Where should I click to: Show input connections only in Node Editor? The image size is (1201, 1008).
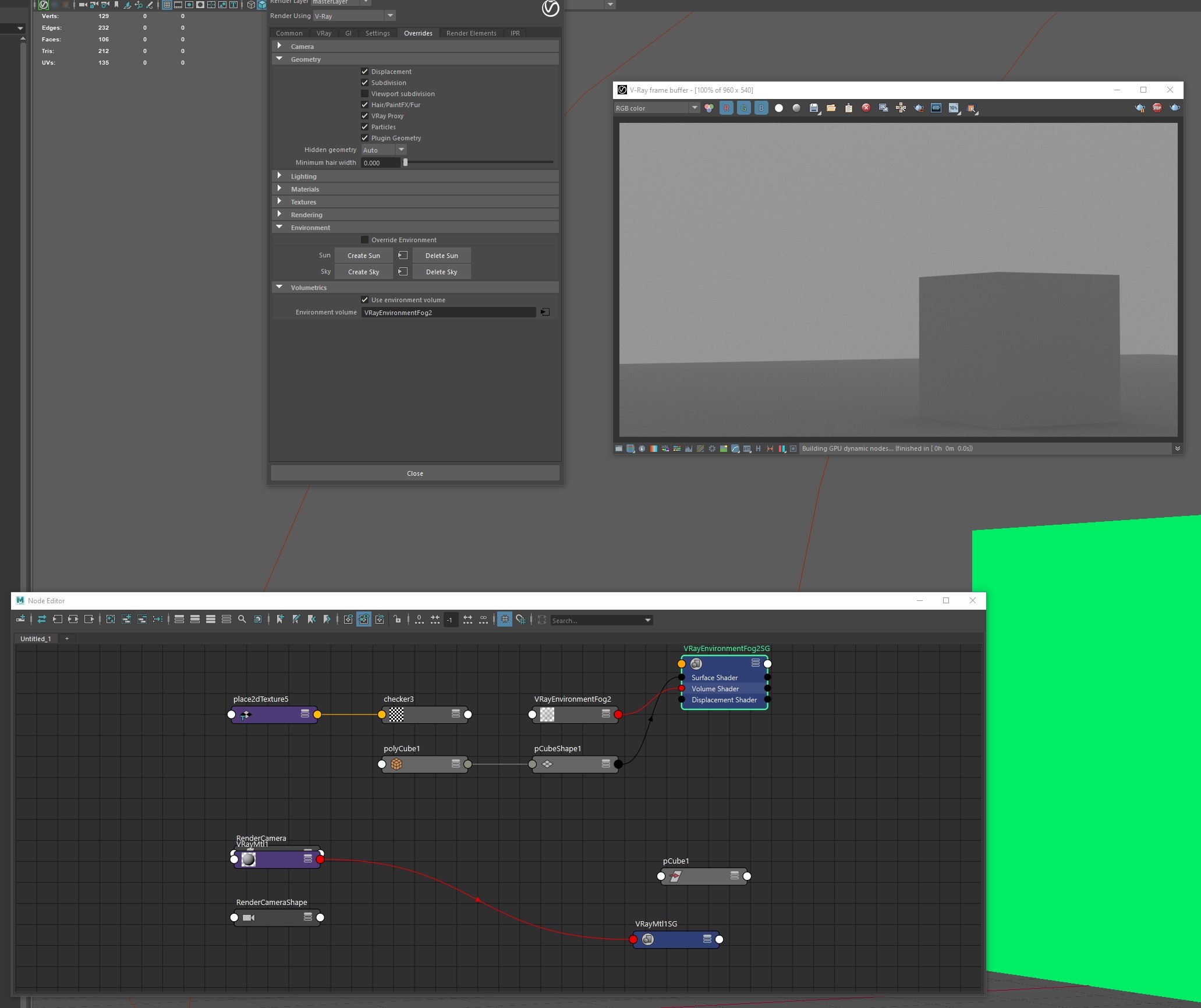click(x=57, y=619)
